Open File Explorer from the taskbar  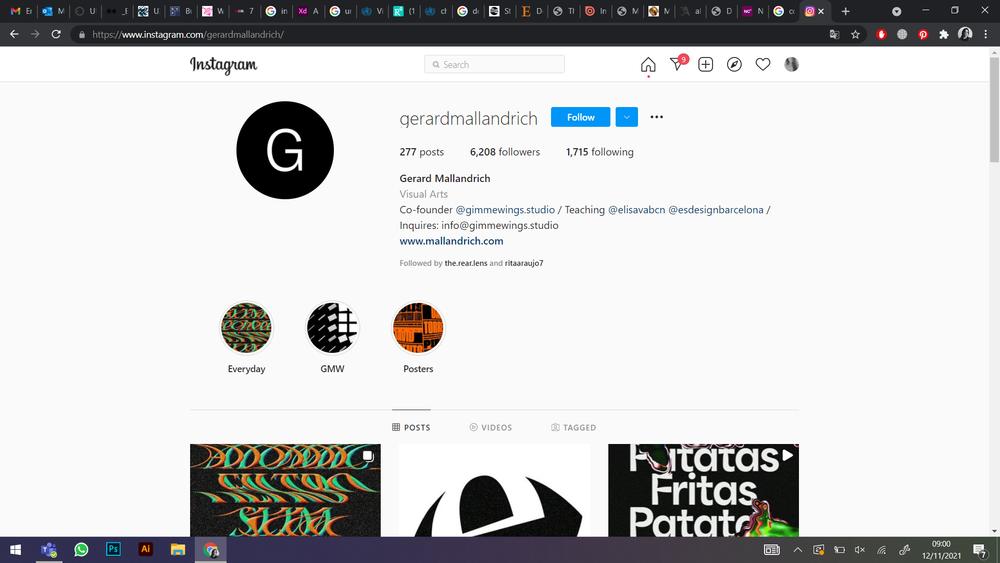[178, 550]
